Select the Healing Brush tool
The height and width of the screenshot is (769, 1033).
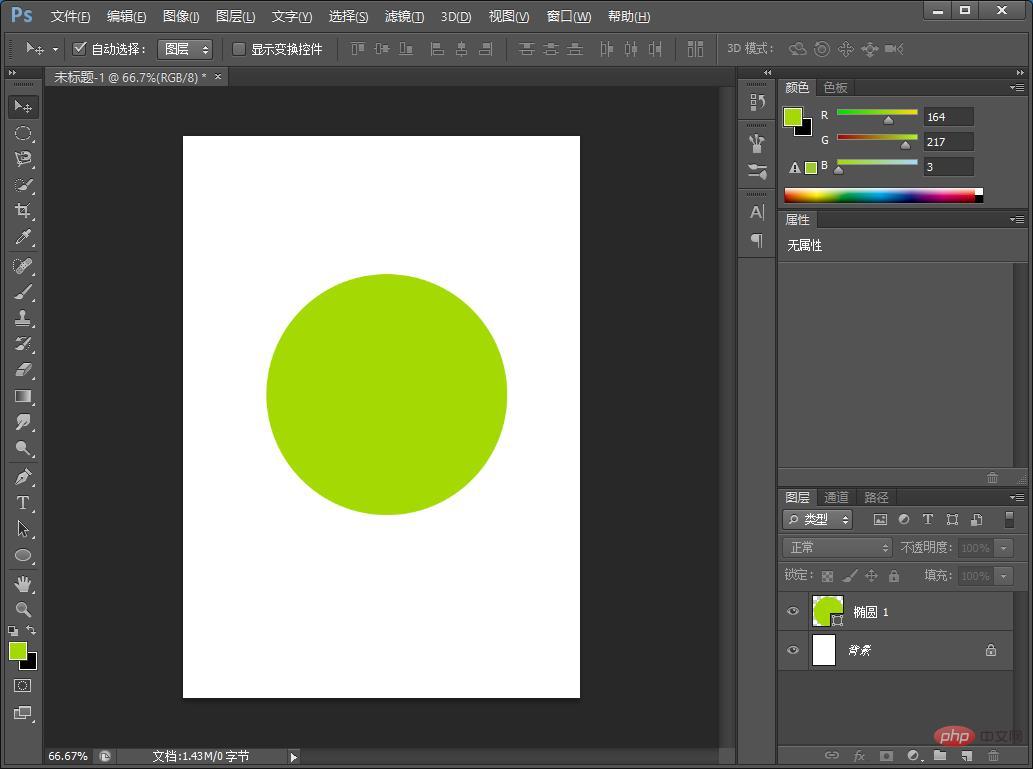click(x=23, y=266)
